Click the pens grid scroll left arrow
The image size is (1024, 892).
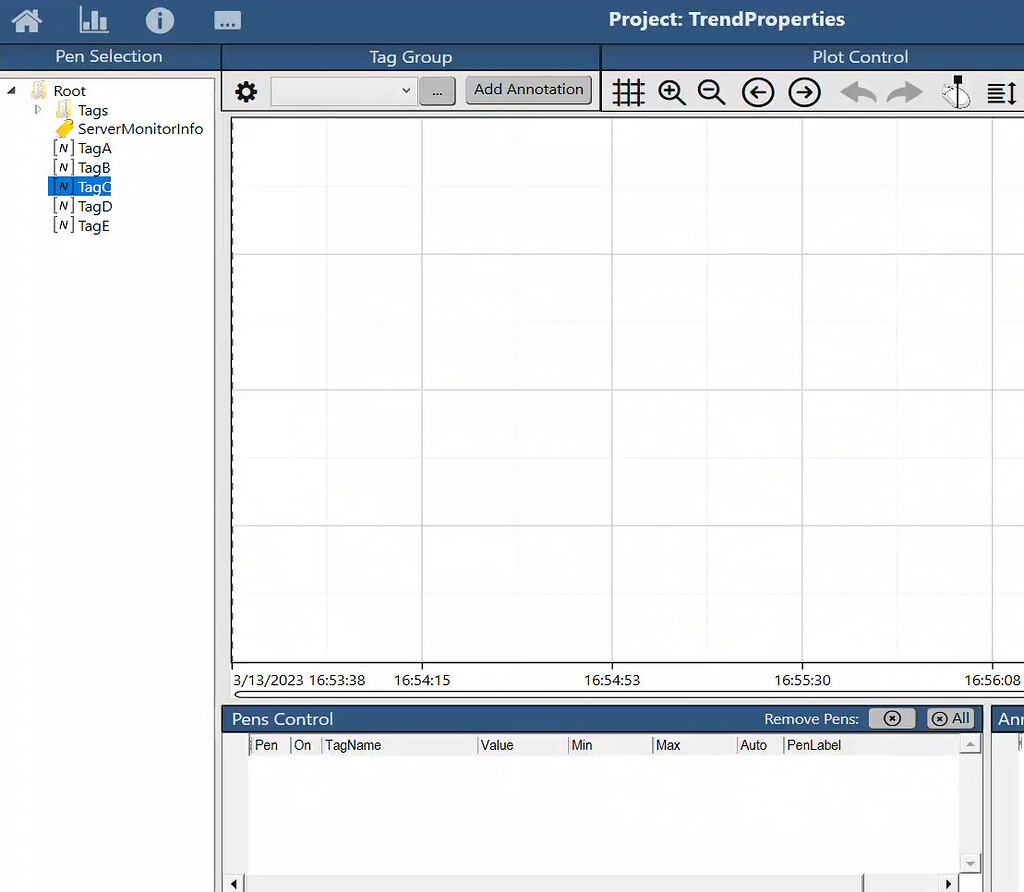[x=234, y=884]
